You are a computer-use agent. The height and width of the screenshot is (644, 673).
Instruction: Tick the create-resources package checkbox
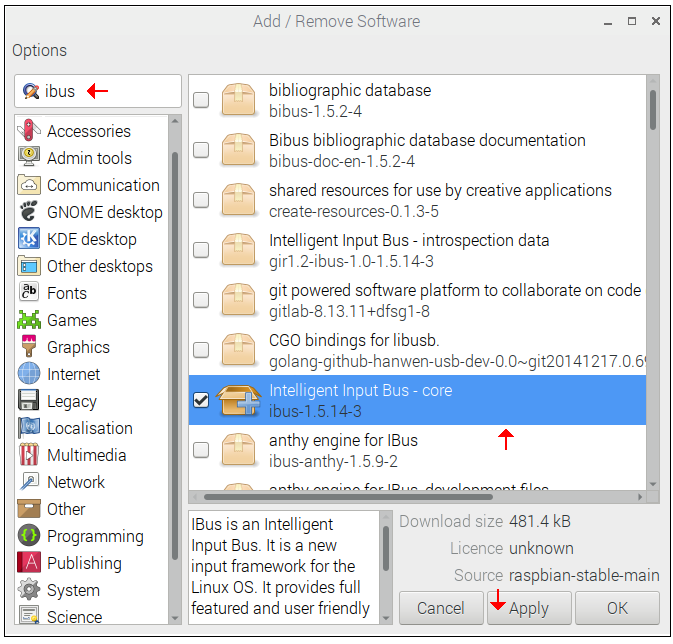pyautogui.click(x=201, y=200)
